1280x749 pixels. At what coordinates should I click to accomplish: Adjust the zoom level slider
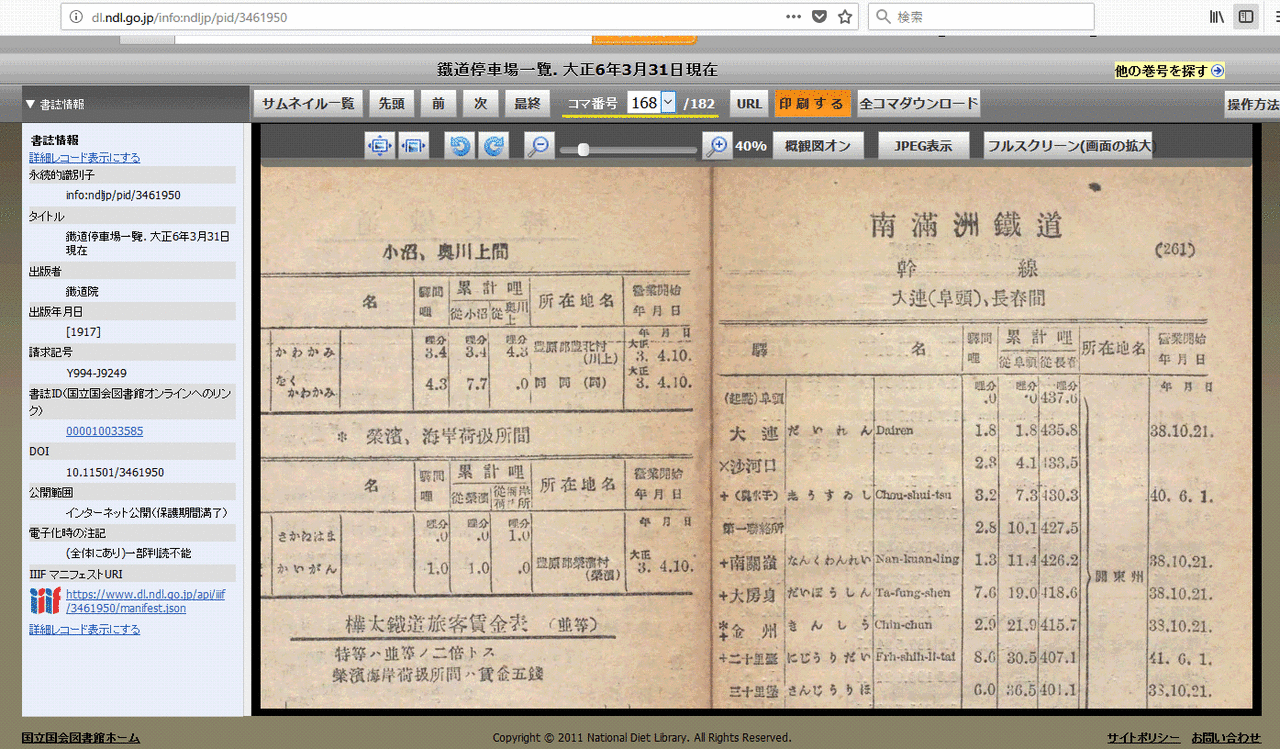point(583,150)
